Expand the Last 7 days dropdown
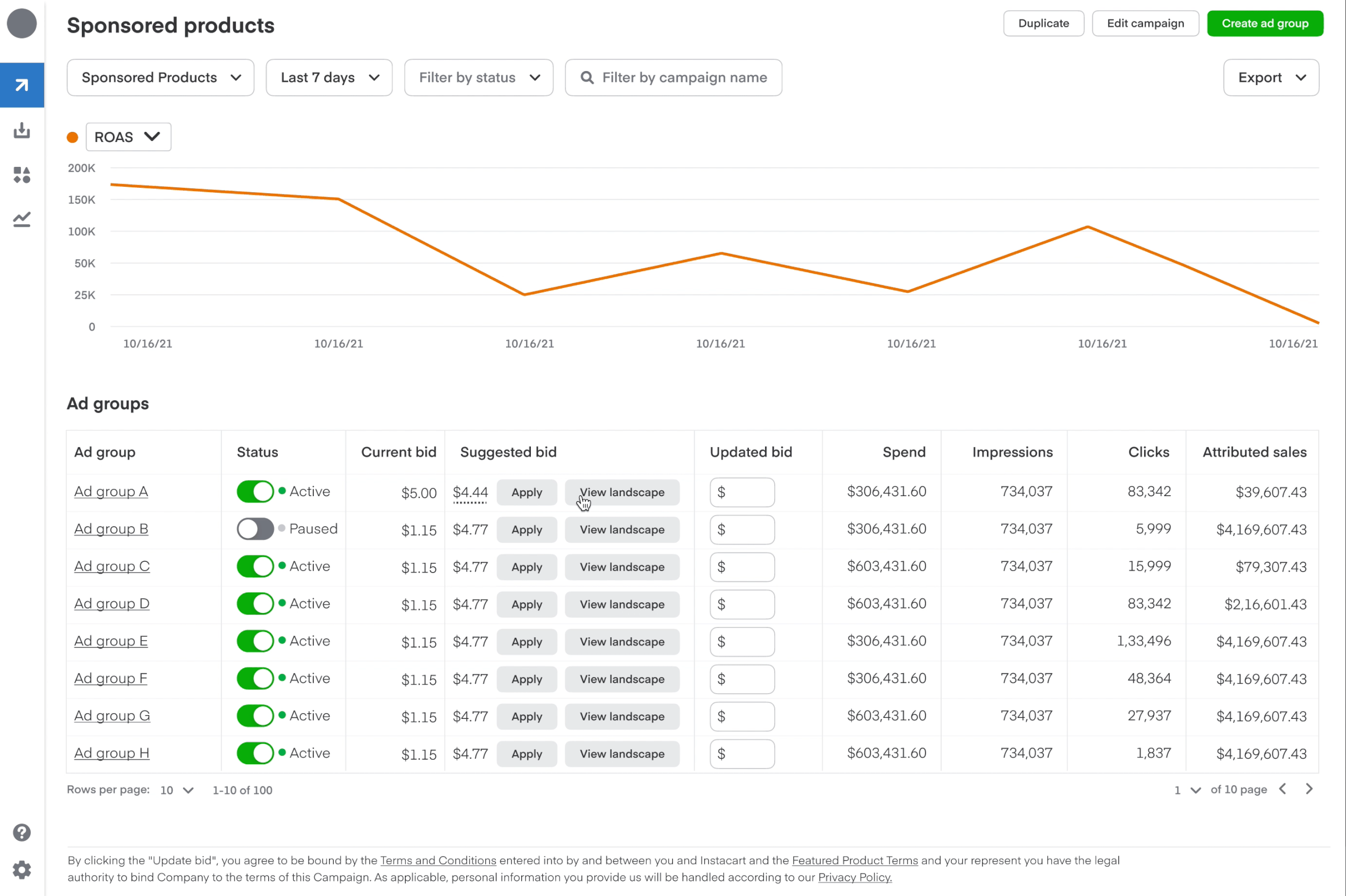Screen dimensions: 1346x896 click(329, 77)
